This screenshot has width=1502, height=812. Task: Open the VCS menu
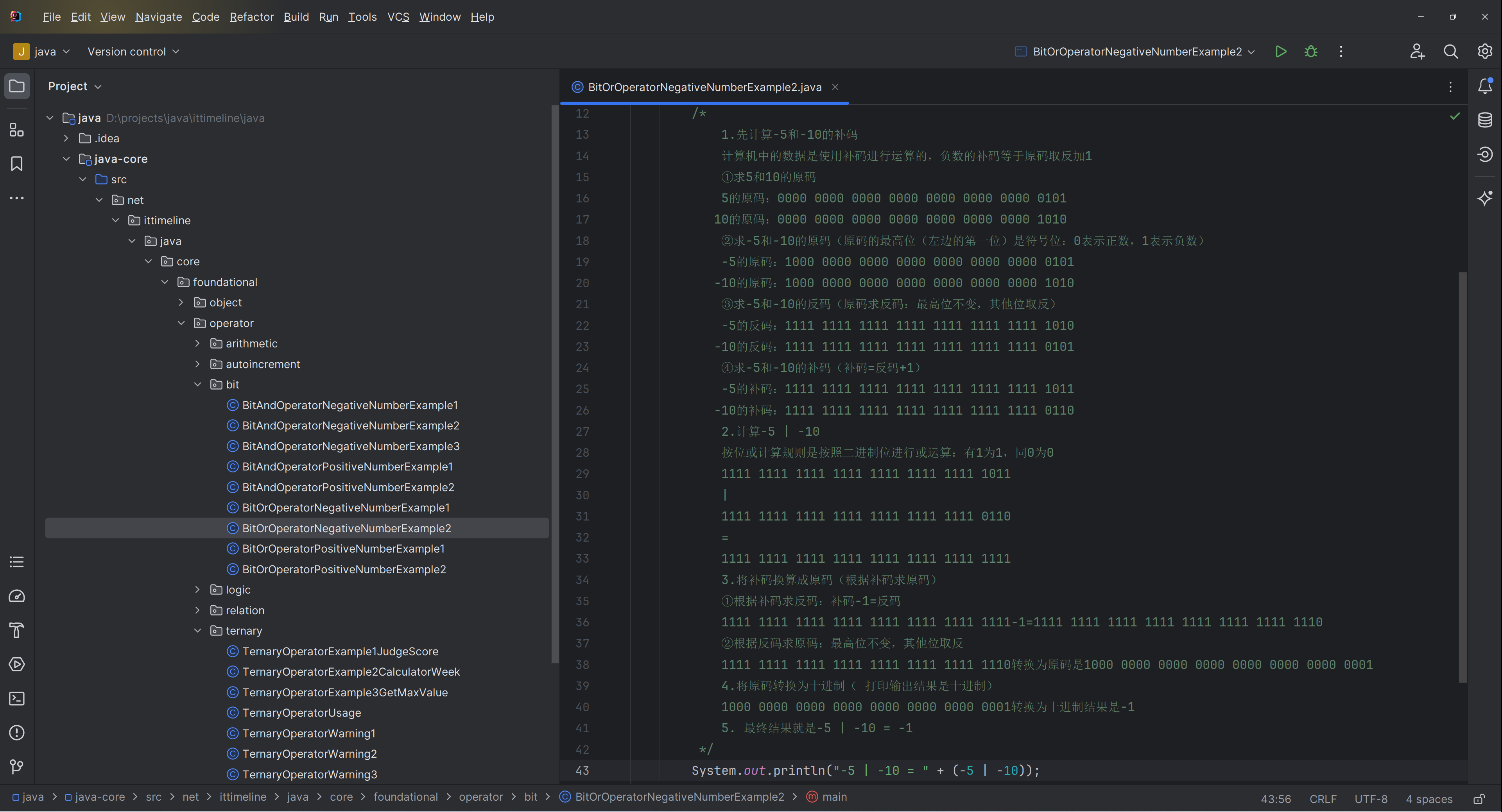[398, 17]
